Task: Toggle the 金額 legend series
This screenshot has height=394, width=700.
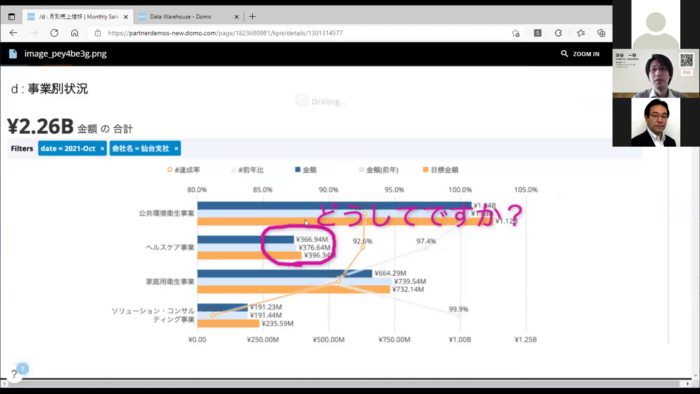Action: (306, 170)
